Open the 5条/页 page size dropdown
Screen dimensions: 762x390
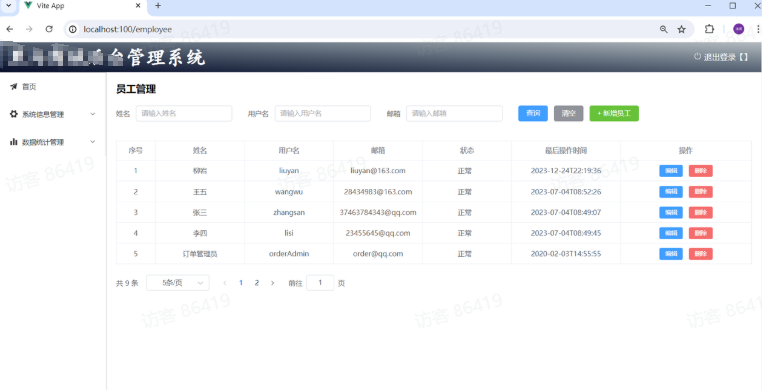coord(178,283)
